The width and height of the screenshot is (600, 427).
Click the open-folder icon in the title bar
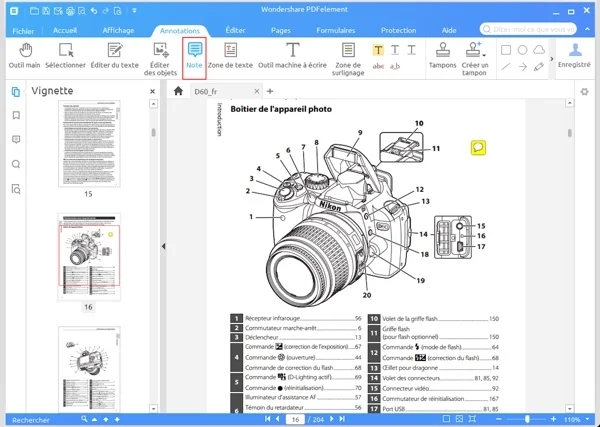pyautogui.click(x=34, y=11)
